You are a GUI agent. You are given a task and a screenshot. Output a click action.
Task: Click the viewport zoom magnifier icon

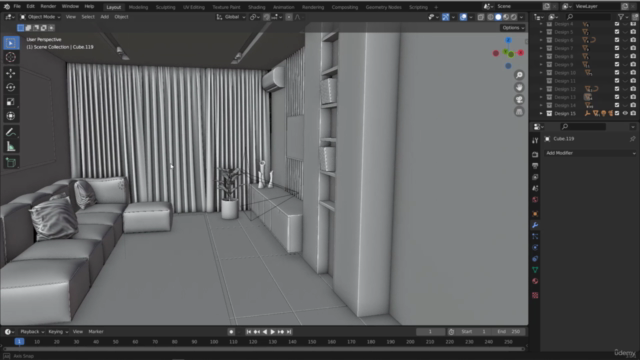(x=519, y=75)
